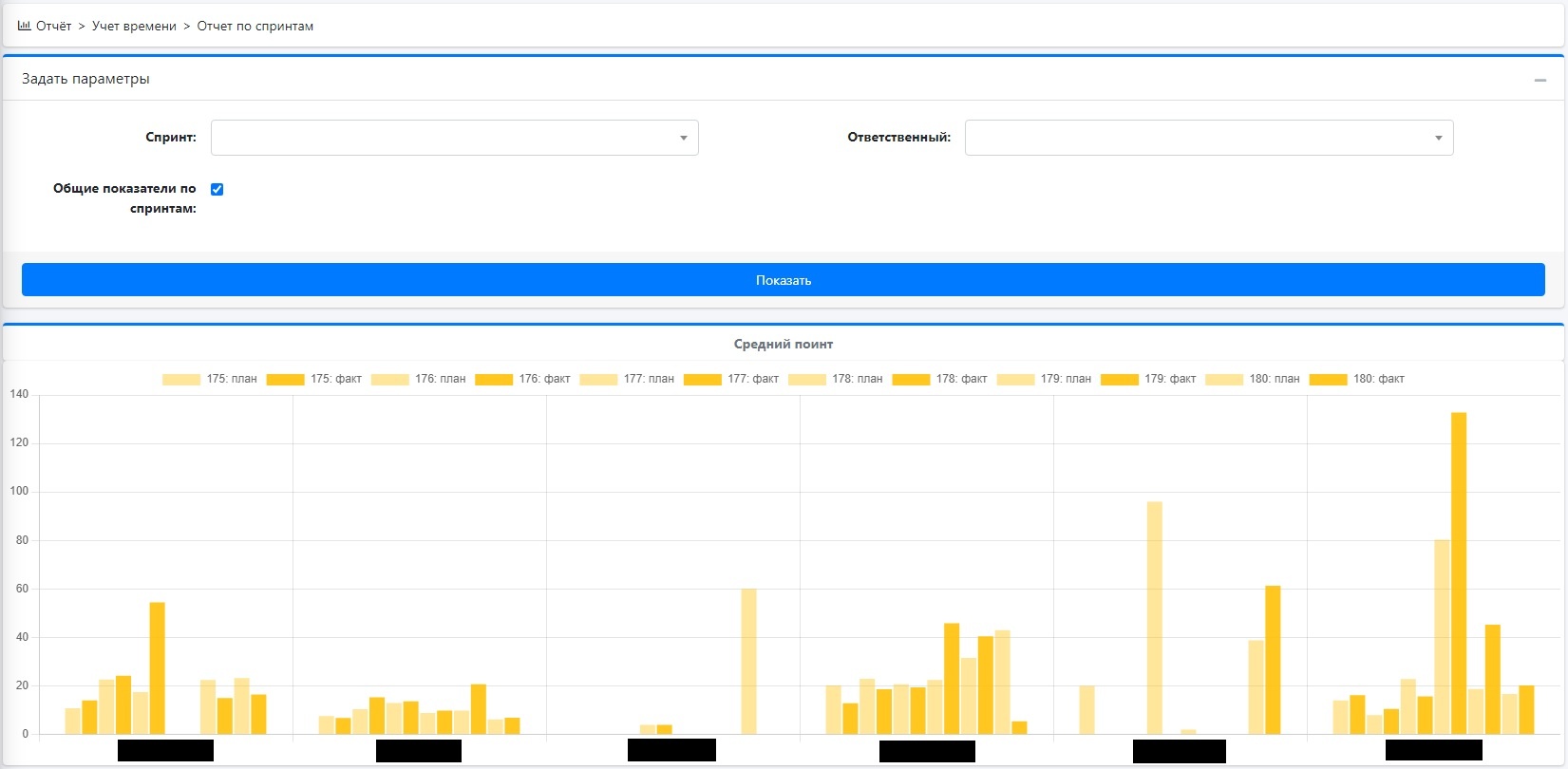
Task: Hide the 175: факт dataset in legend
Action: (285, 379)
